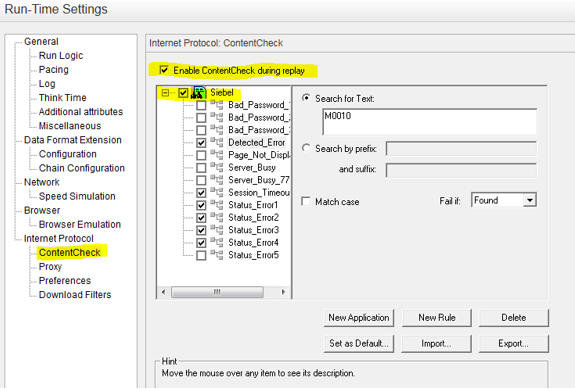Screen dimensions: 575x390
Task: Select Log in the settings tree
Action: [x=47, y=84]
